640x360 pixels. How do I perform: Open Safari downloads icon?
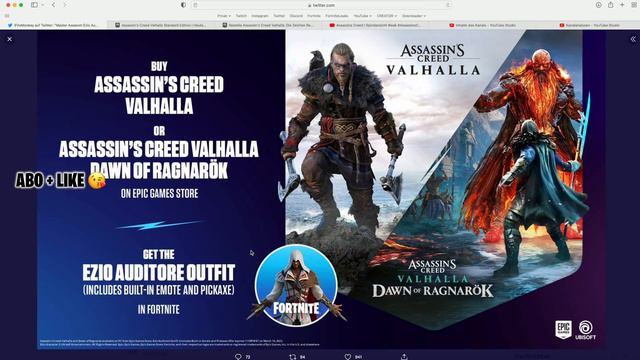[x=598, y=5]
